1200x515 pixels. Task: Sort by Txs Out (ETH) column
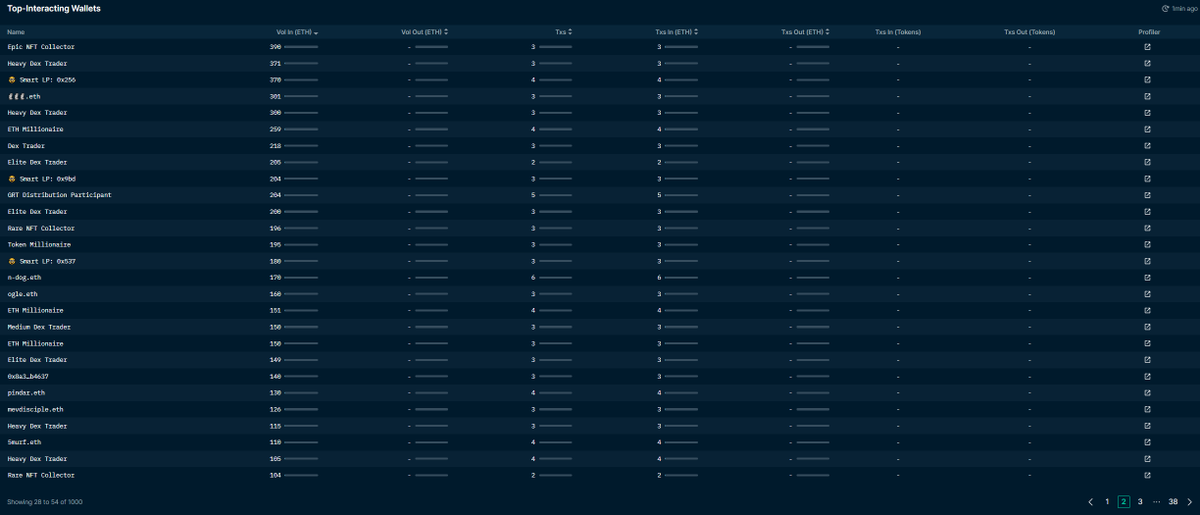(806, 32)
